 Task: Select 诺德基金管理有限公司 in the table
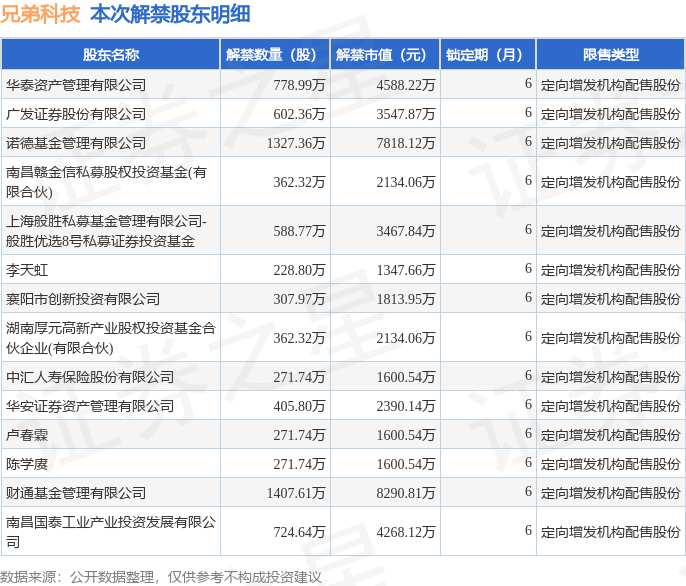tap(75, 143)
